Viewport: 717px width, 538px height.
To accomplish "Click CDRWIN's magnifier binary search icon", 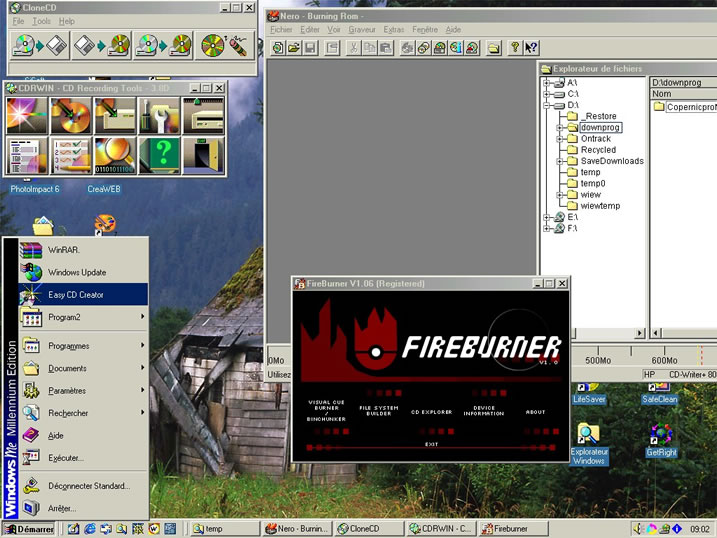I will tap(115, 156).
